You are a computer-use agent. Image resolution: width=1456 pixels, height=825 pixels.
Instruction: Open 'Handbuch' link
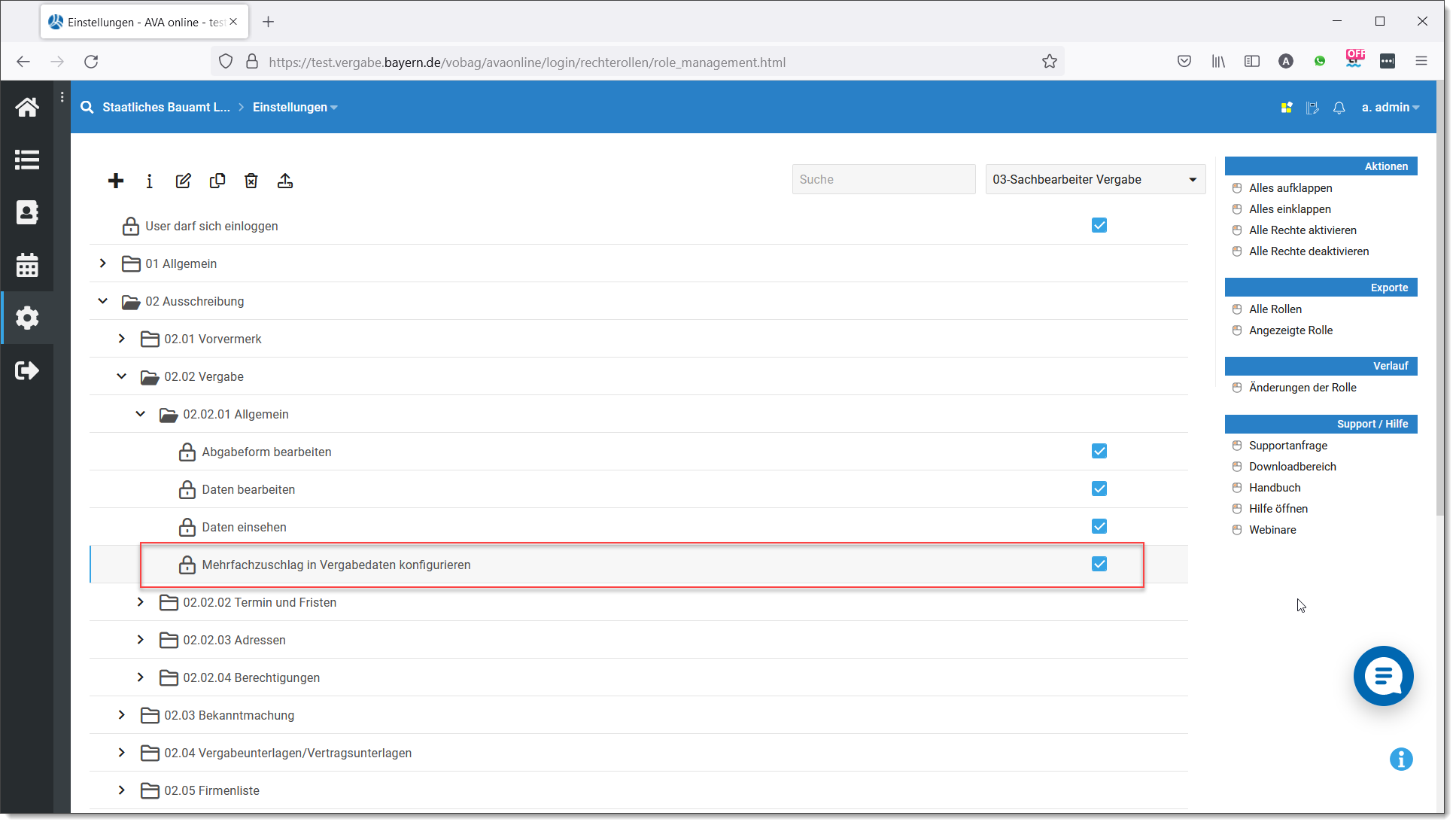pyautogui.click(x=1274, y=488)
